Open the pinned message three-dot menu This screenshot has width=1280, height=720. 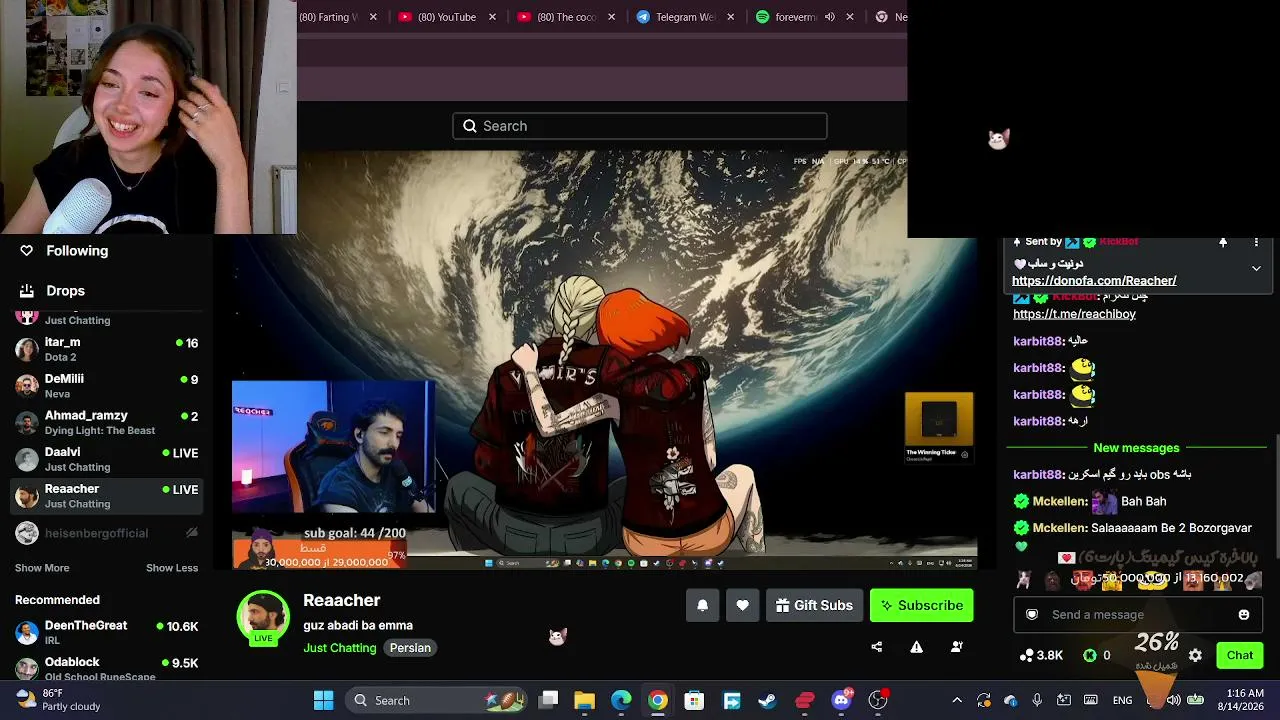tap(1256, 242)
